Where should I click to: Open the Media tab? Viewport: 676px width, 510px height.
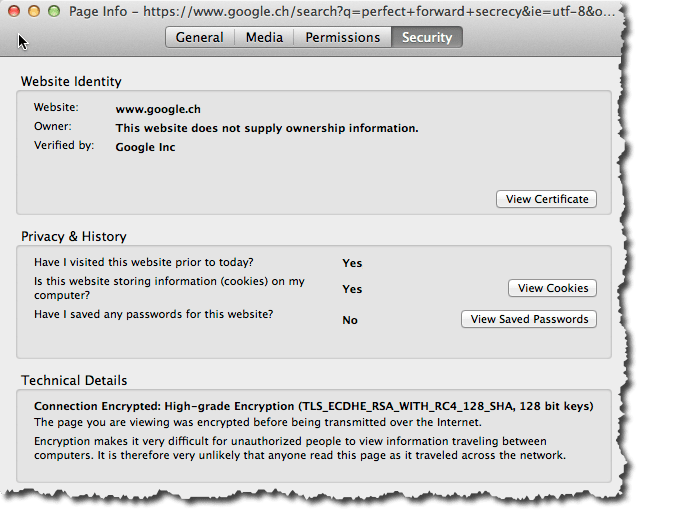[x=264, y=38]
